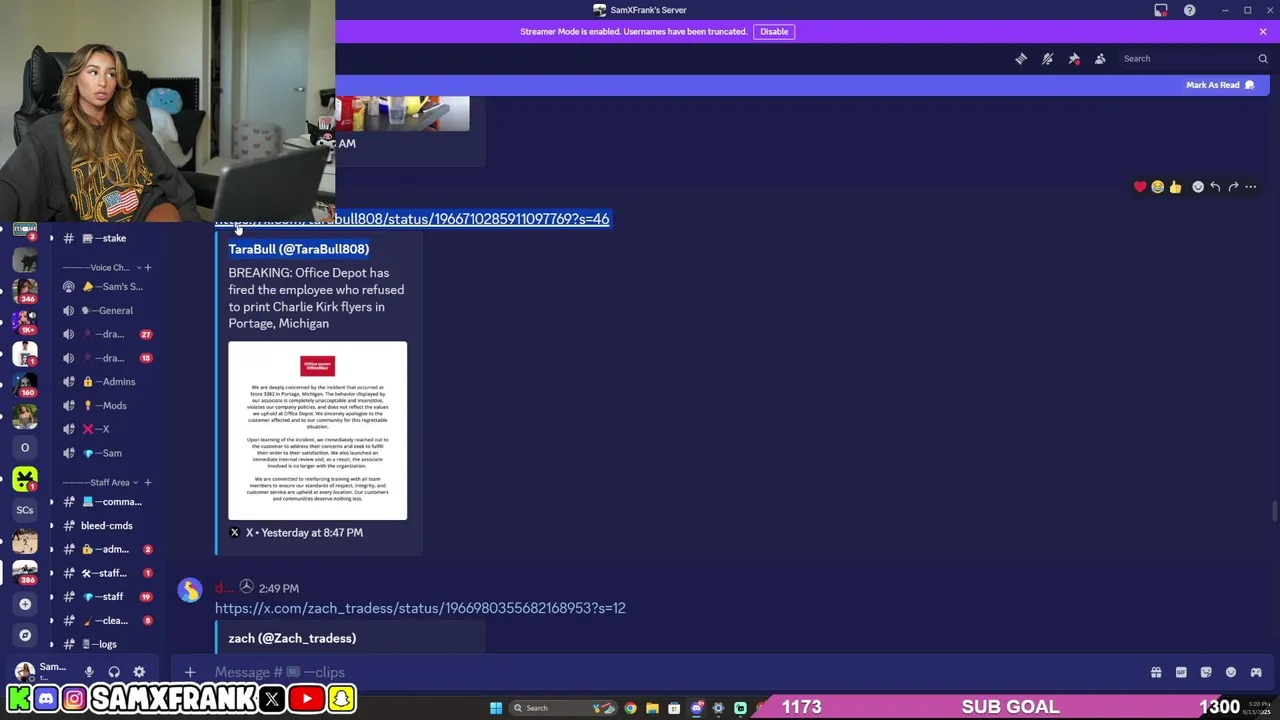Image resolution: width=1280 pixels, height=720 pixels.
Task: Open the bleed-cmds channel
Action: (106, 526)
